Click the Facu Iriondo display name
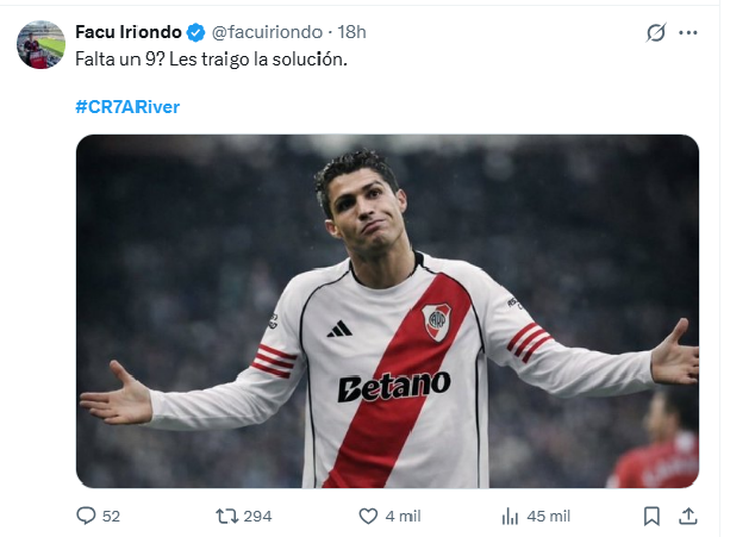 click(x=128, y=32)
